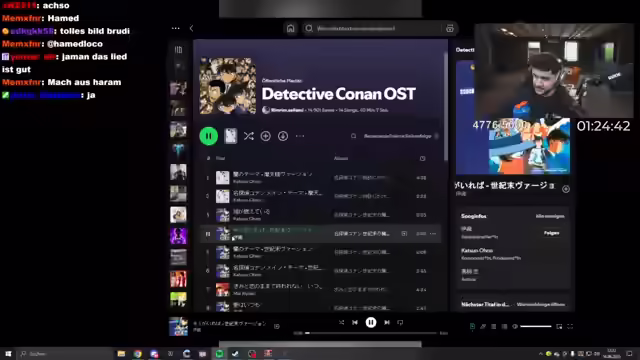Image resolution: width=640 pixels, height=360 pixels.
Task: Sort by Title column header
Action: 220,158
